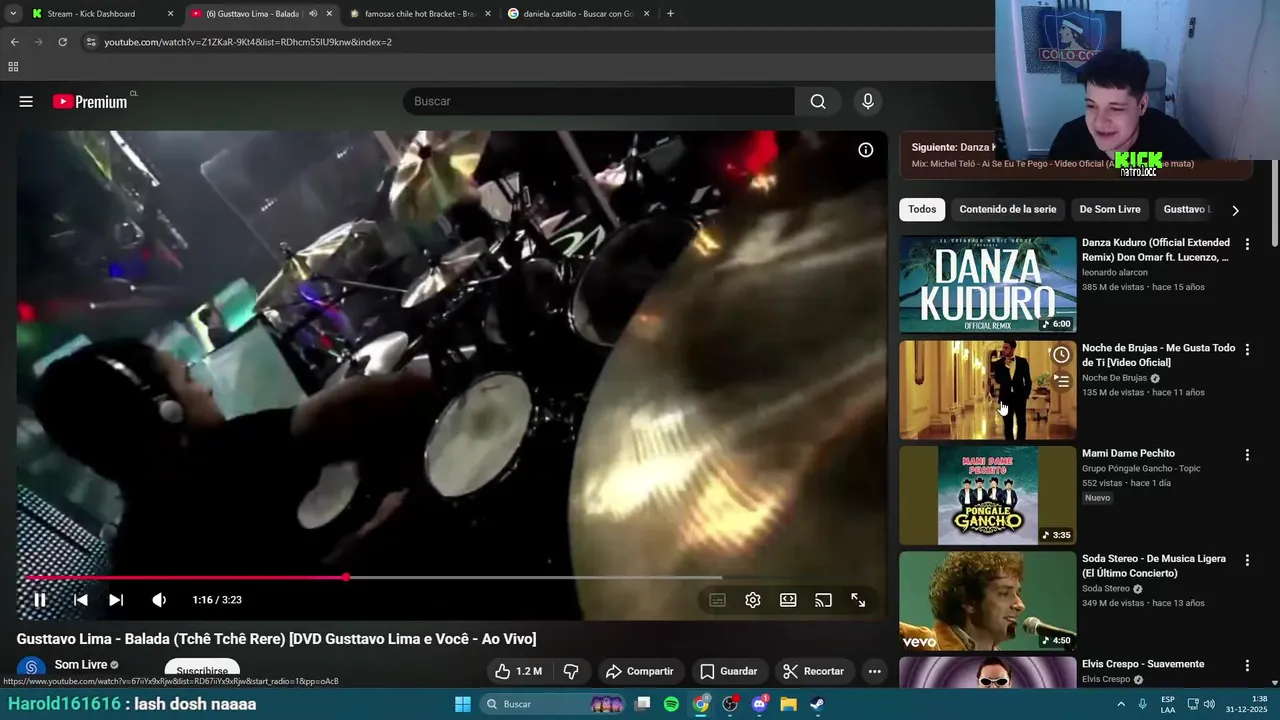Open the apps grid in bookmarks bar
This screenshot has height=720, width=1280.
[13, 67]
